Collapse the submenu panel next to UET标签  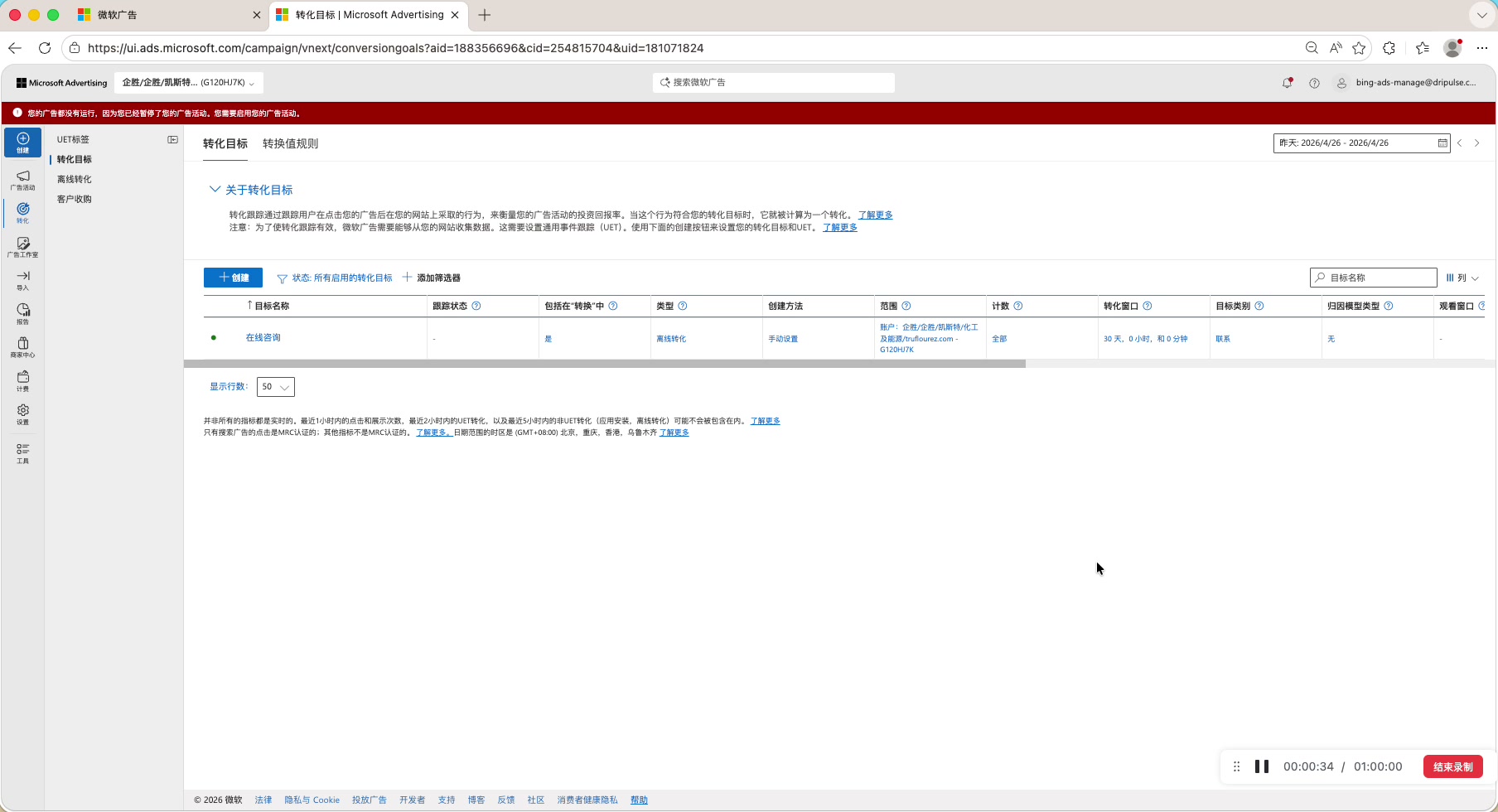click(x=172, y=139)
